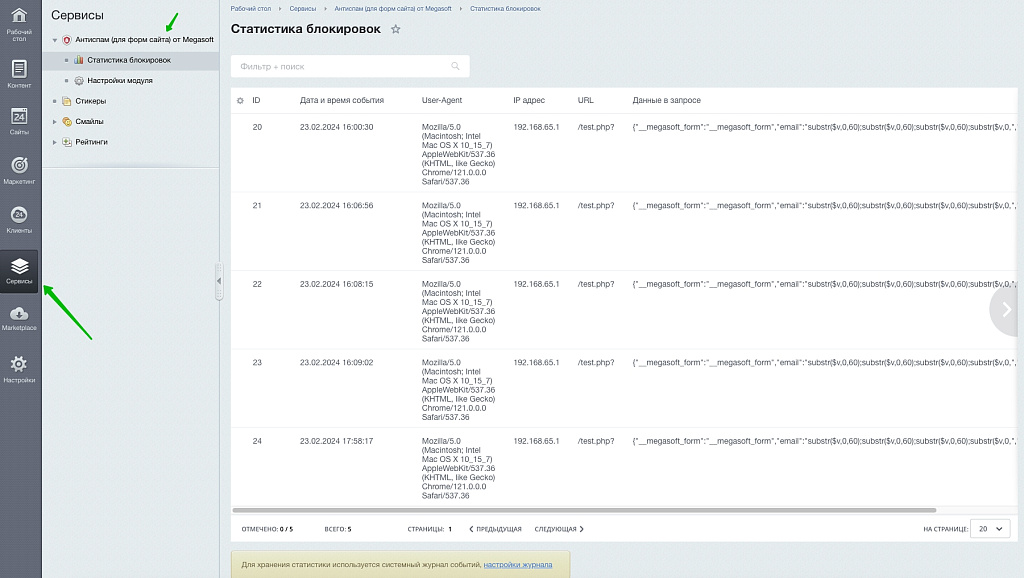
Task: Select Статистика блокировок in the tree
Action: [128, 60]
